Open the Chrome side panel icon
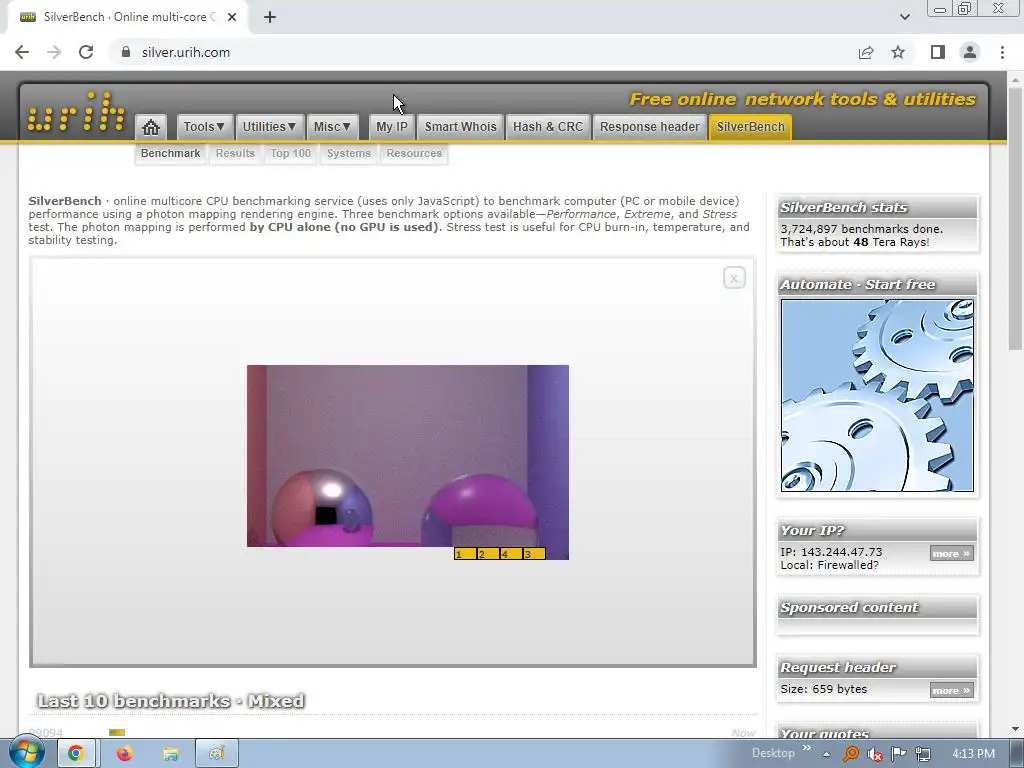Image resolution: width=1024 pixels, height=768 pixels. click(x=938, y=52)
